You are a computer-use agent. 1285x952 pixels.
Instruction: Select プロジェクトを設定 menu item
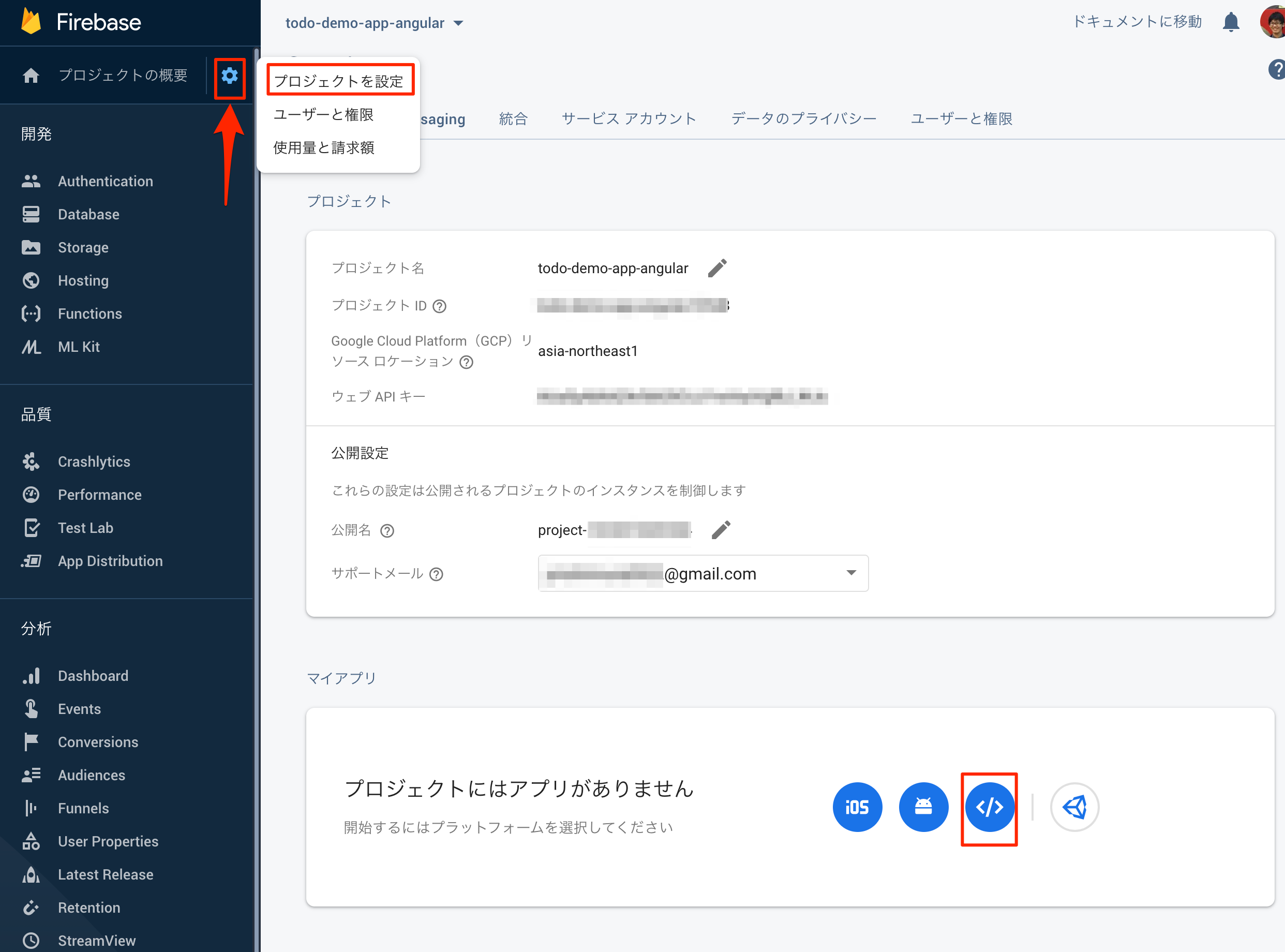tap(339, 81)
